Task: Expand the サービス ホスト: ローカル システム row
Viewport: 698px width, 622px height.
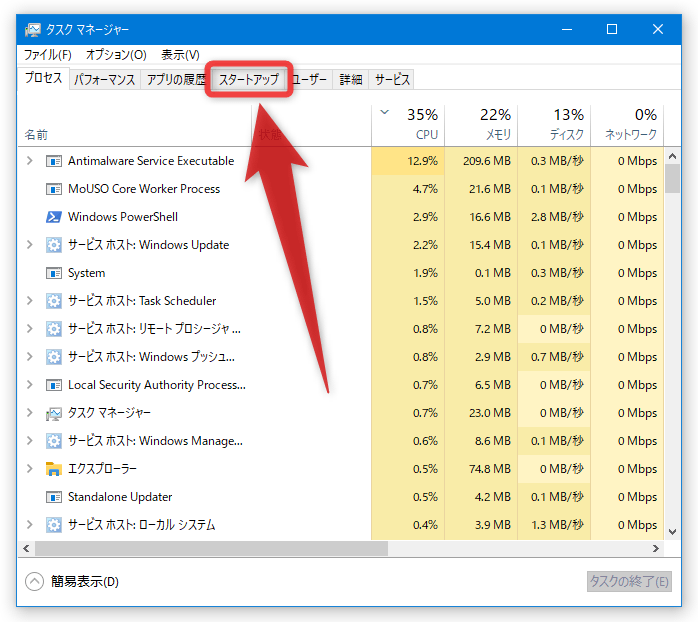Action: 29,524
